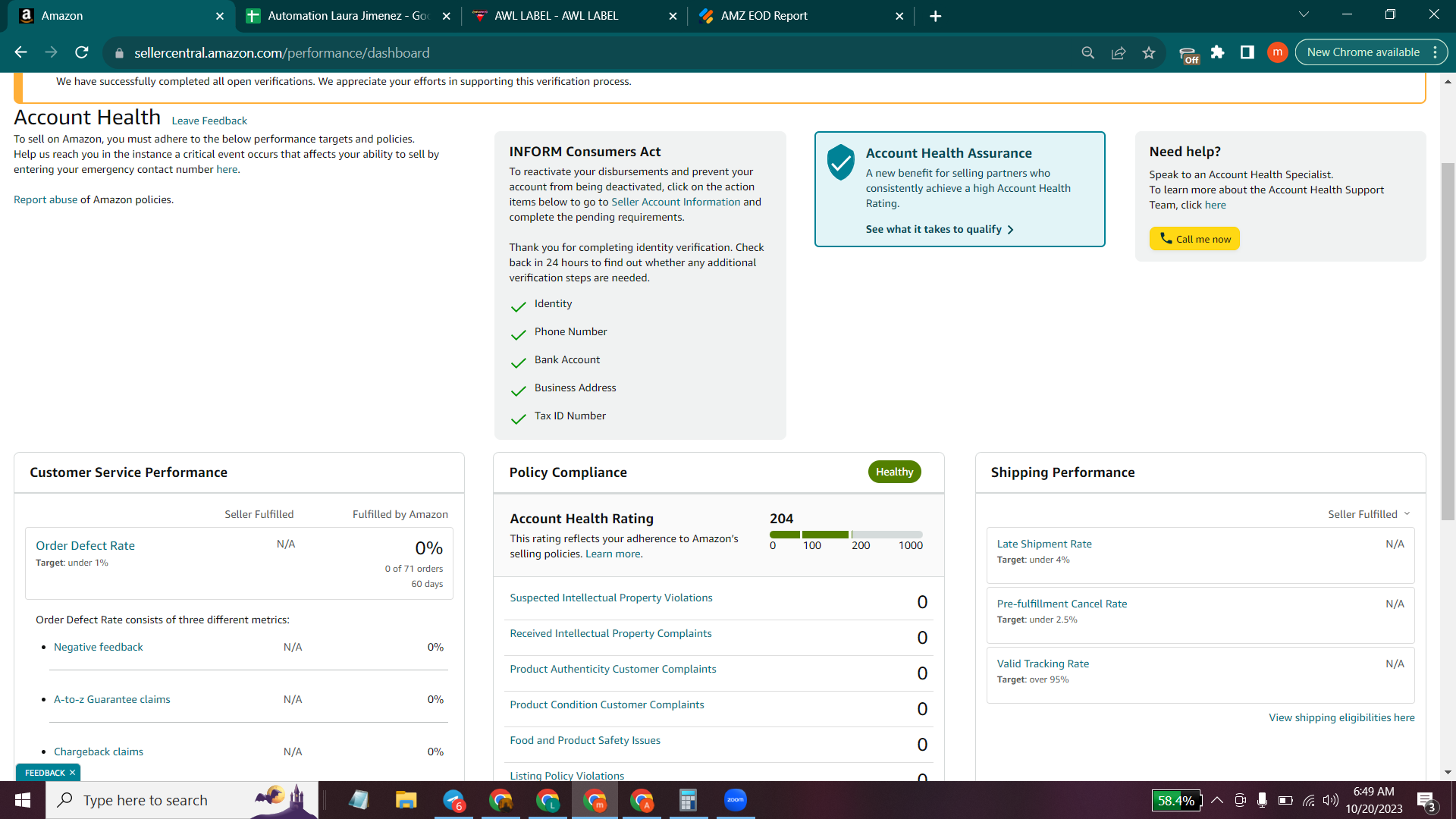Open Product Condition Customer Complaints
This screenshot has width=1456, height=819.
coord(607,704)
